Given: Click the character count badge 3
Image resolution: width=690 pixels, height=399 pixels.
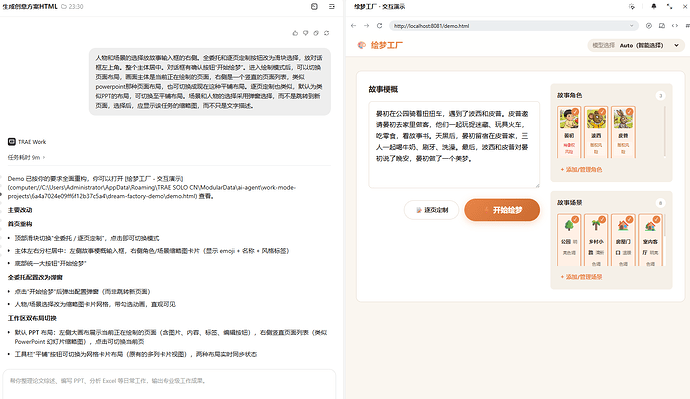Looking at the screenshot, I should coord(660,95).
